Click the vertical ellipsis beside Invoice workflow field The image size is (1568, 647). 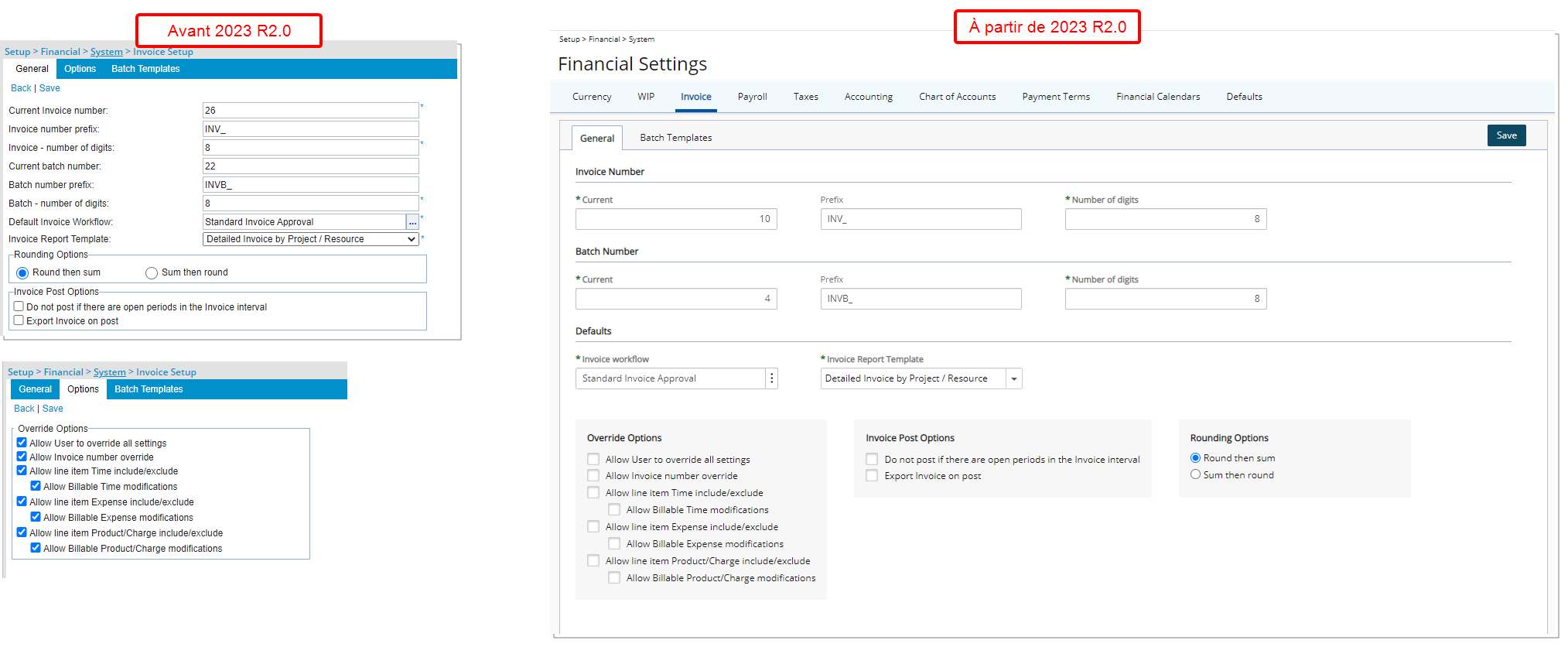(x=771, y=378)
